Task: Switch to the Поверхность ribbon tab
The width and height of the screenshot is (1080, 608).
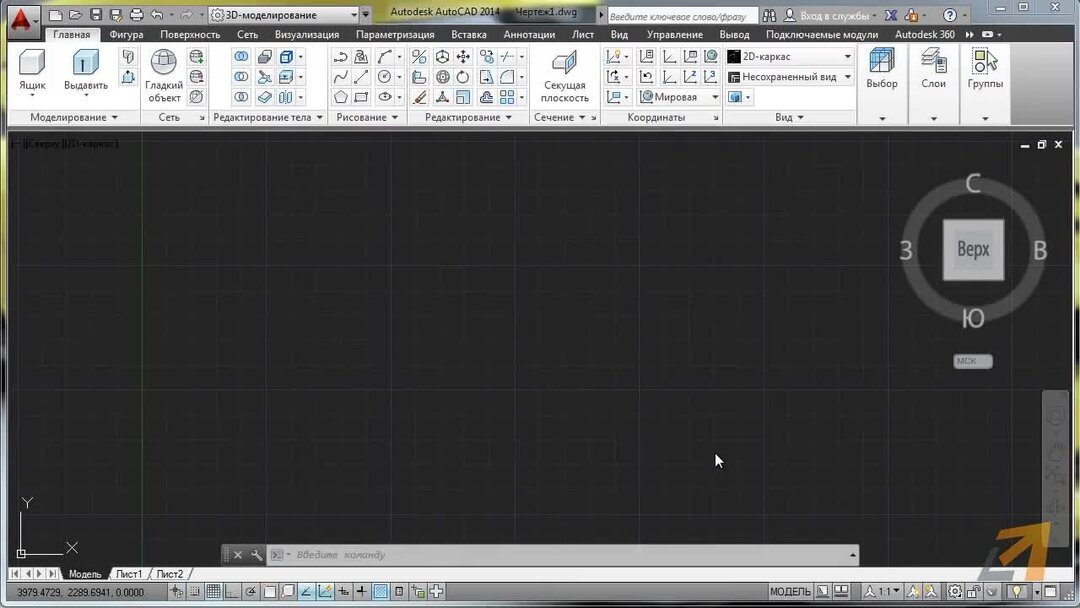Action: (x=190, y=34)
